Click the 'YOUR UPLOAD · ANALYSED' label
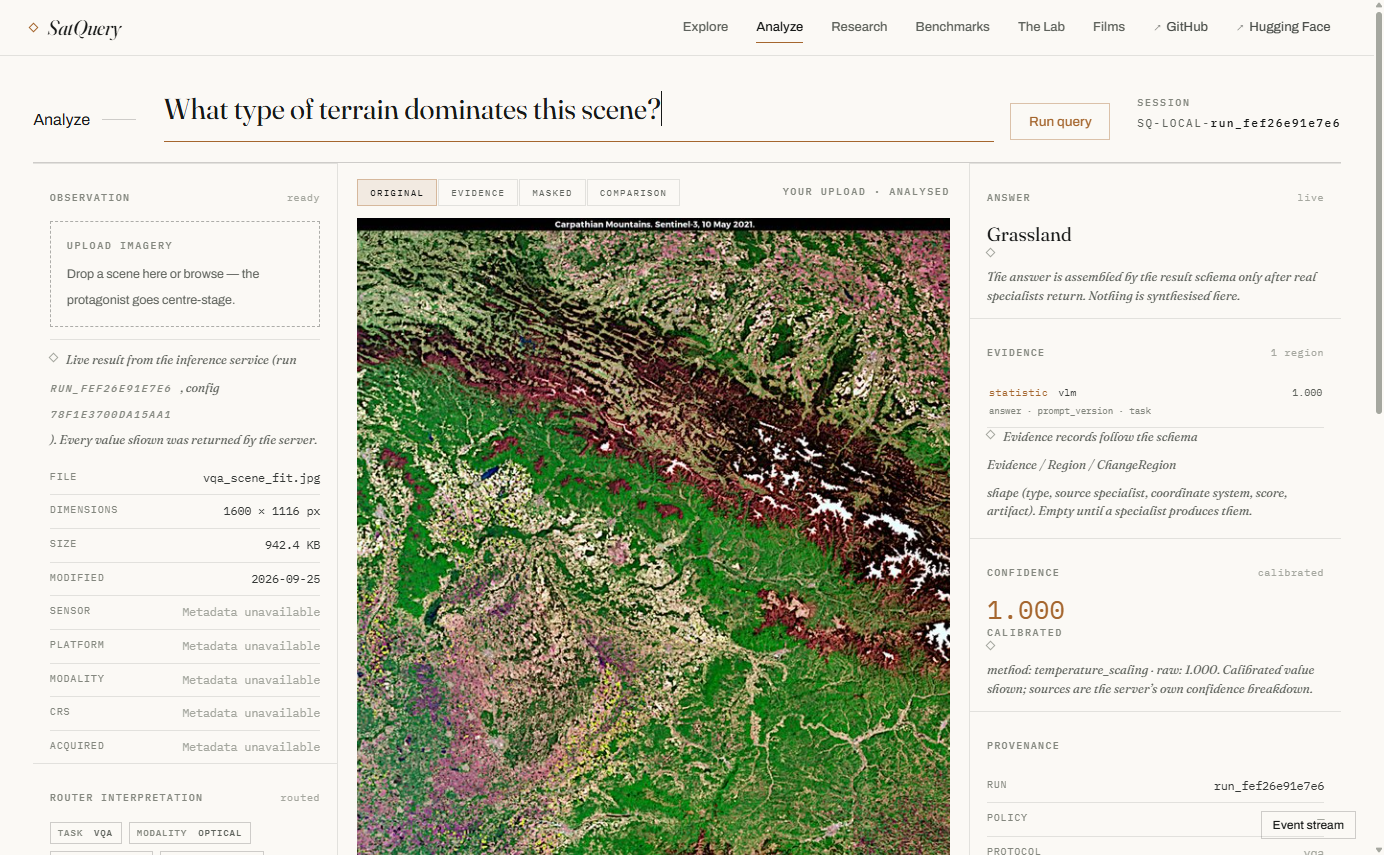1384x855 pixels. pyautogui.click(x=865, y=192)
